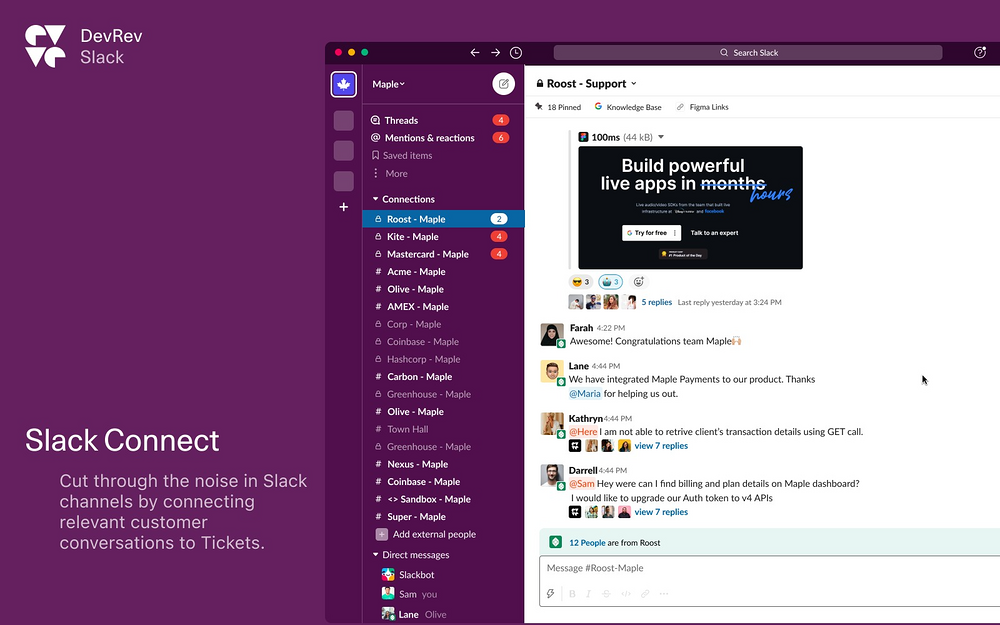Select the Maple workspace icon
Image resolution: width=1000 pixels, height=625 pixels.
tap(344, 84)
